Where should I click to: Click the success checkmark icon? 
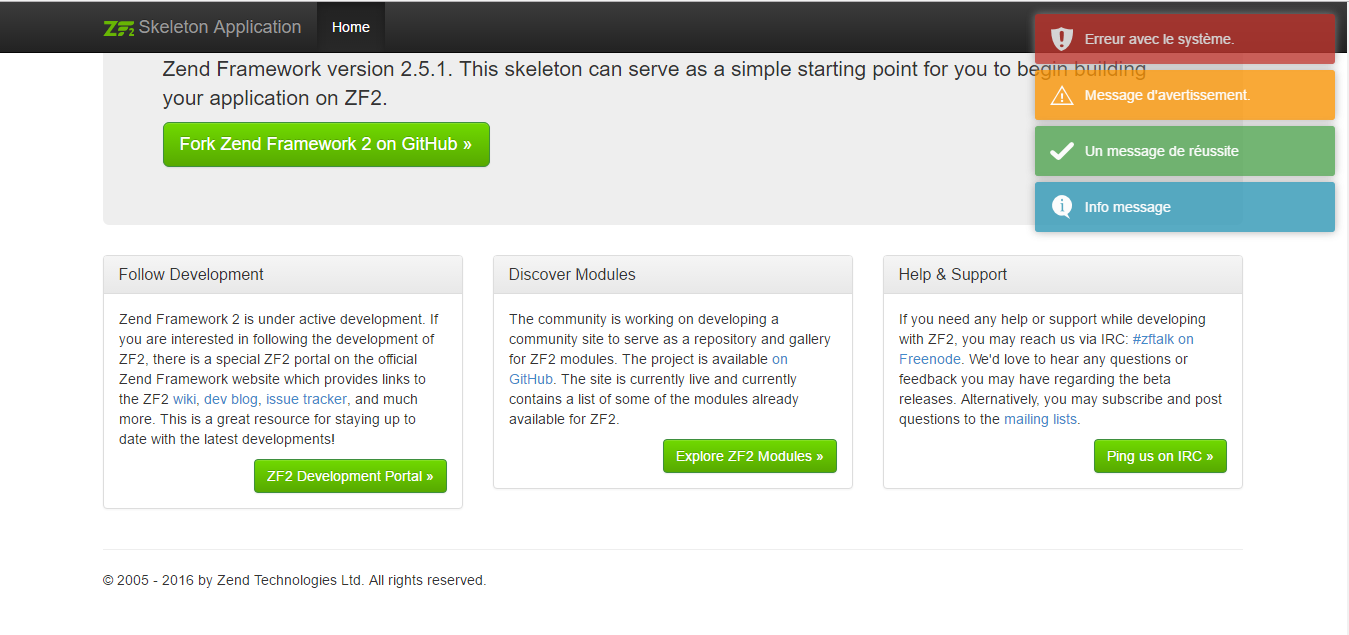(x=1062, y=151)
